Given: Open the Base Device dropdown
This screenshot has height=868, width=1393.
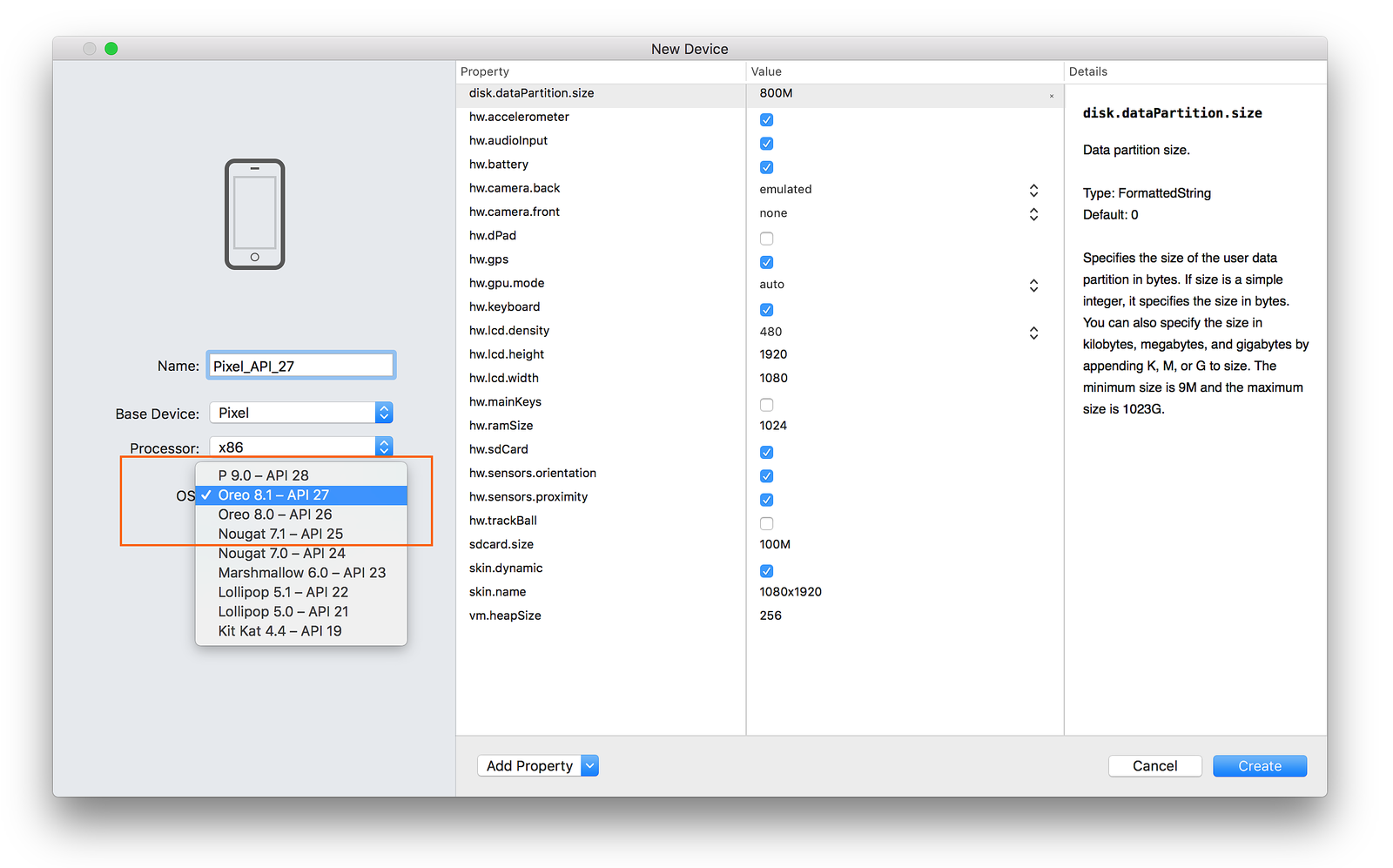Looking at the screenshot, I should tap(300, 413).
